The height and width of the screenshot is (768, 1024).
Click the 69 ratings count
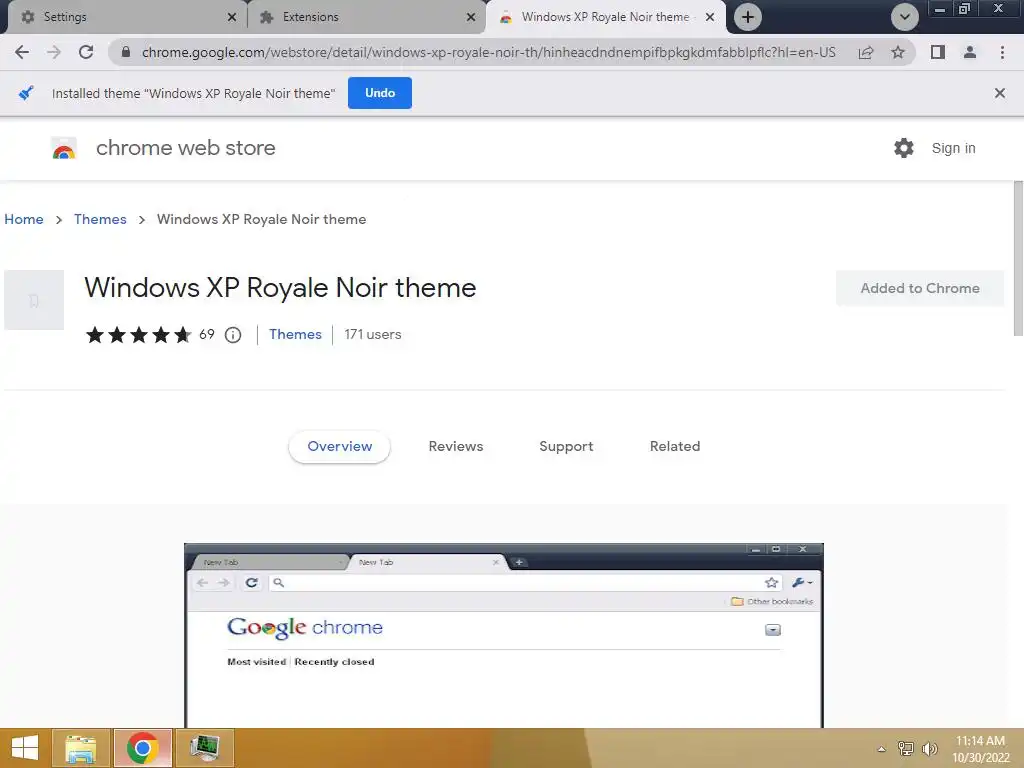[x=207, y=334]
